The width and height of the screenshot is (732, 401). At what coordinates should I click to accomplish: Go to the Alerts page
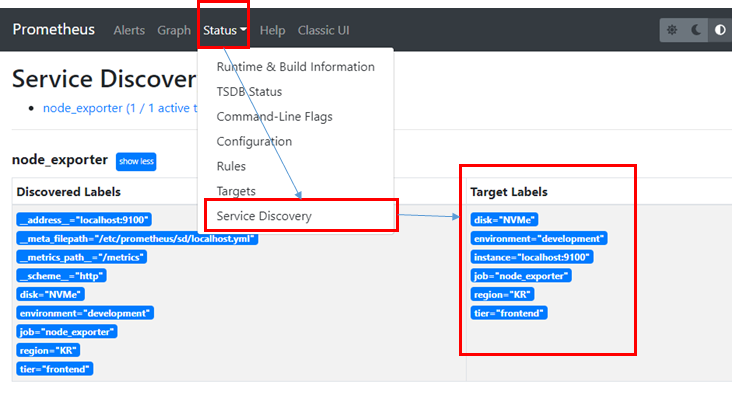tap(129, 30)
